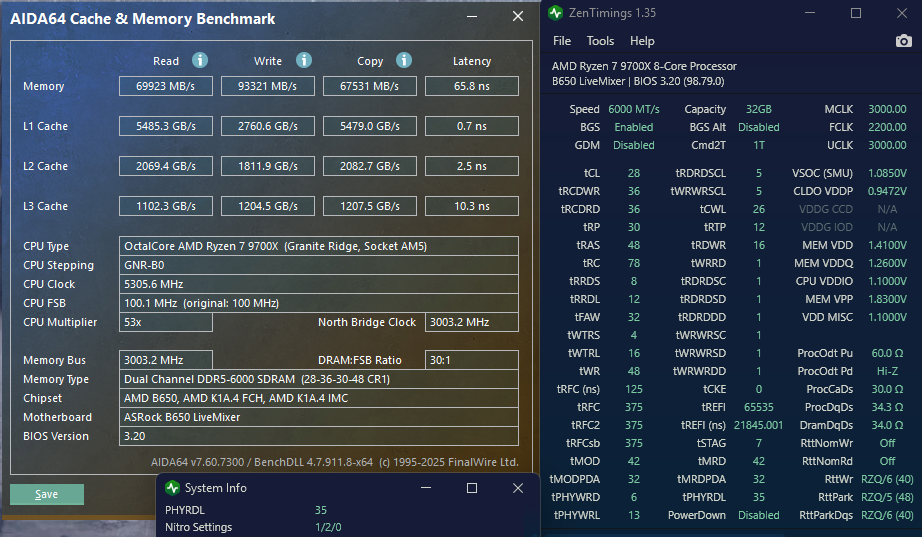Click the DRAM:FSB Ratio field 30:1
922x537 pixels.
coord(472,360)
